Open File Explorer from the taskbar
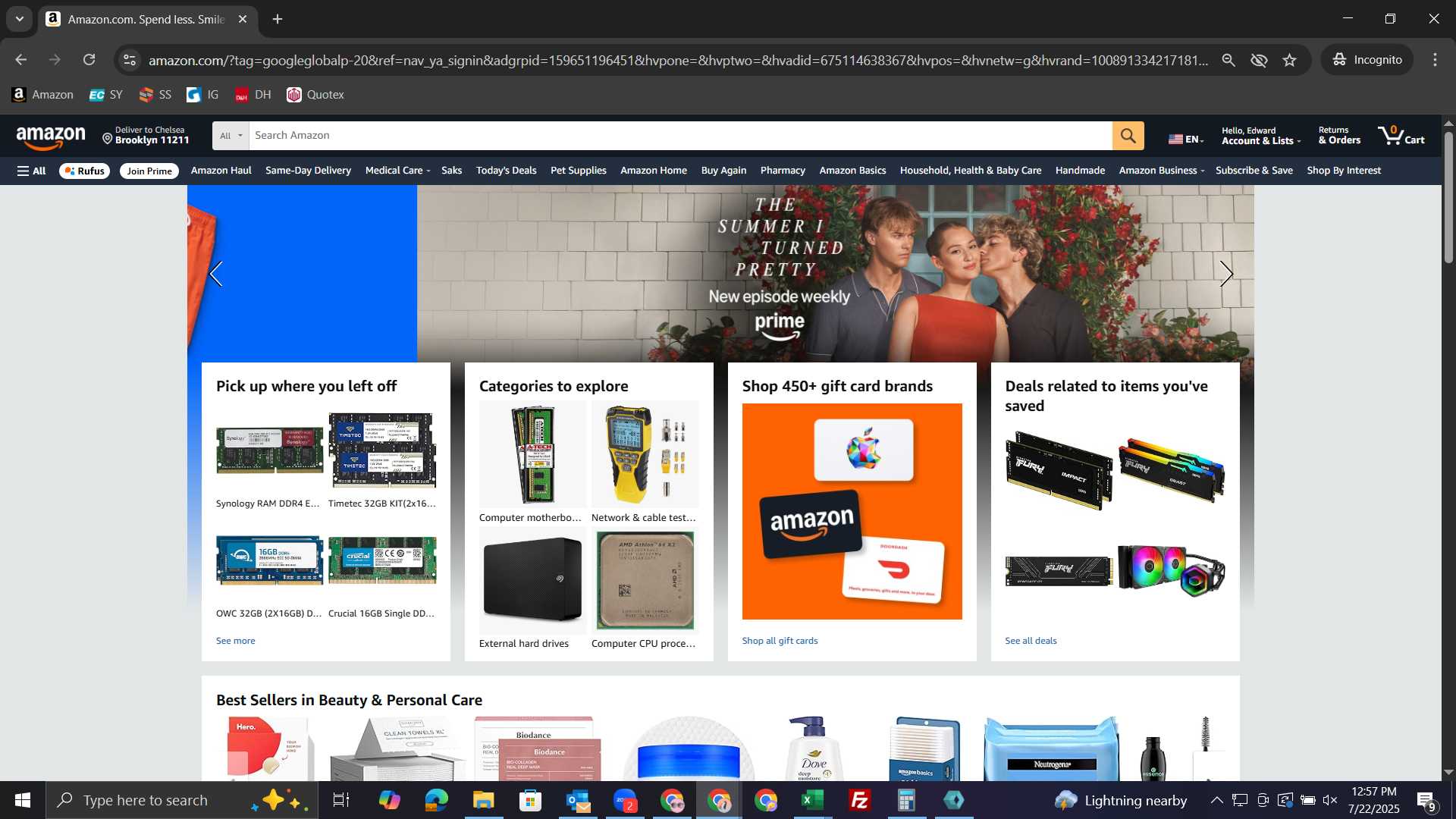1456x819 pixels. pyautogui.click(x=483, y=800)
